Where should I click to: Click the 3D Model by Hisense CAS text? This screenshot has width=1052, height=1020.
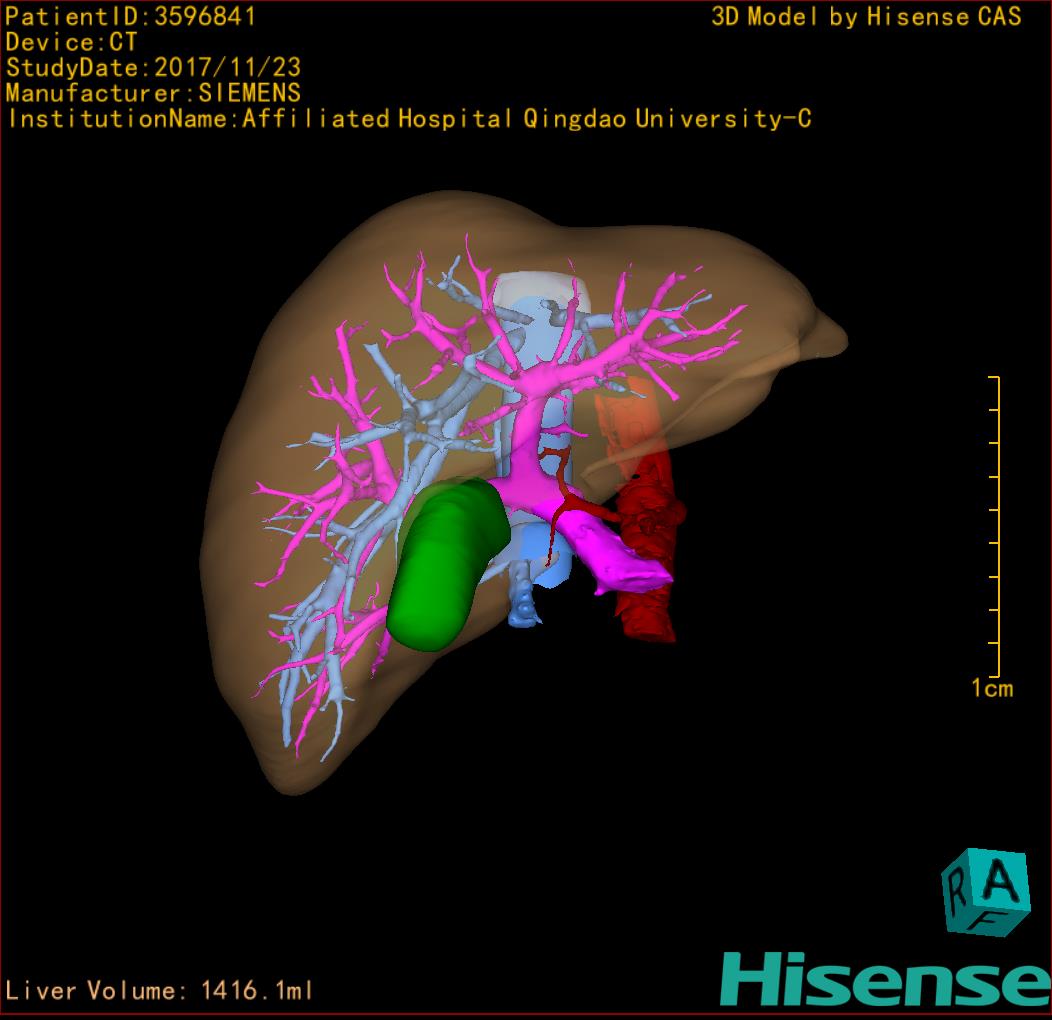click(866, 16)
